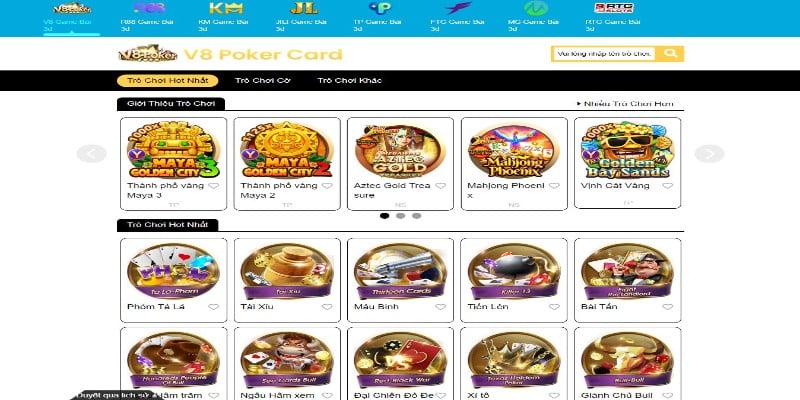Image resolution: width=800 pixels, height=400 pixels.
Task: Expand Nhiều Trò Chơi Hơn link
Action: [625, 104]
